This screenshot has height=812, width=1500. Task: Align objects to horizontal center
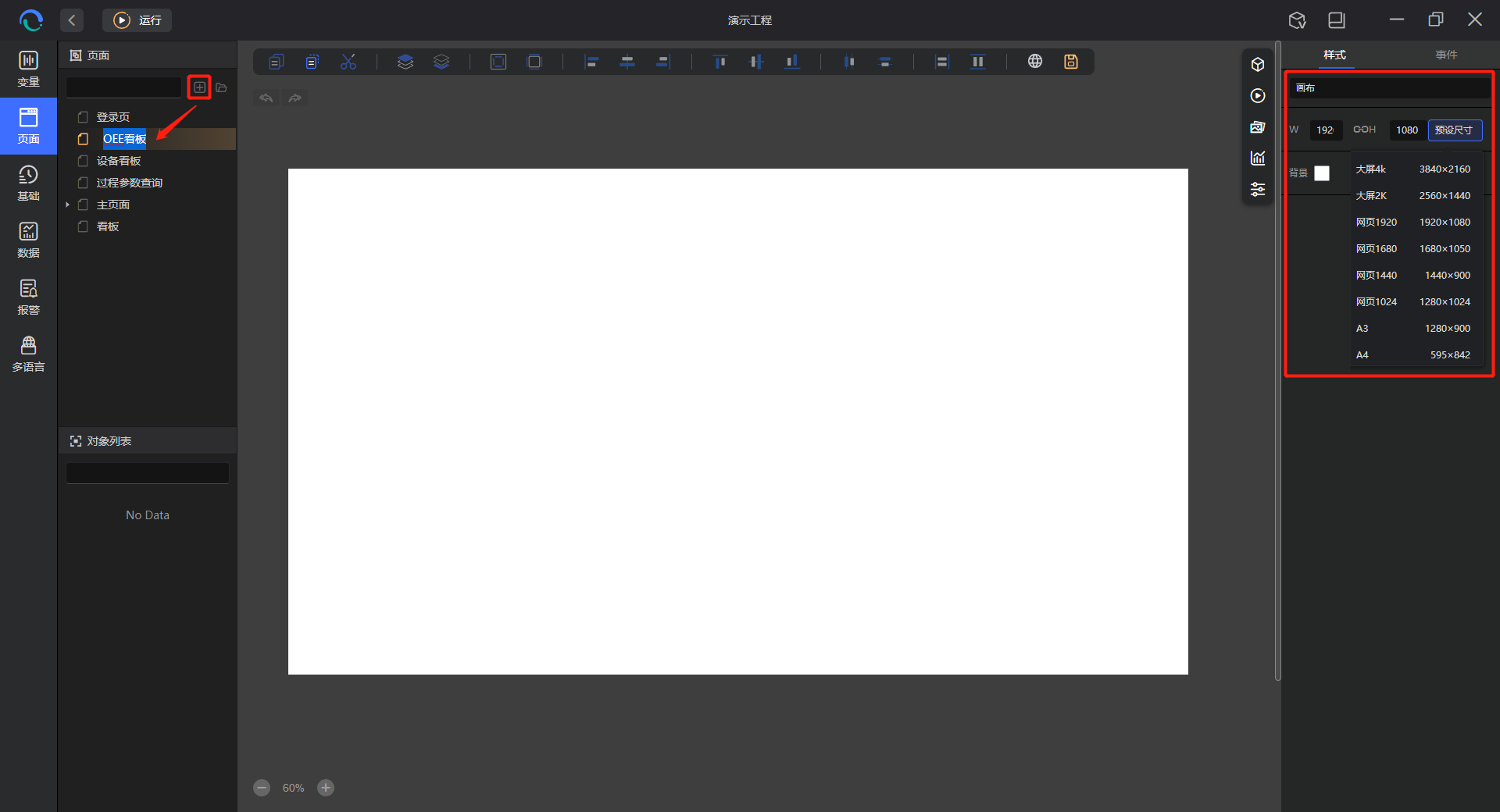tap(627, 62)
